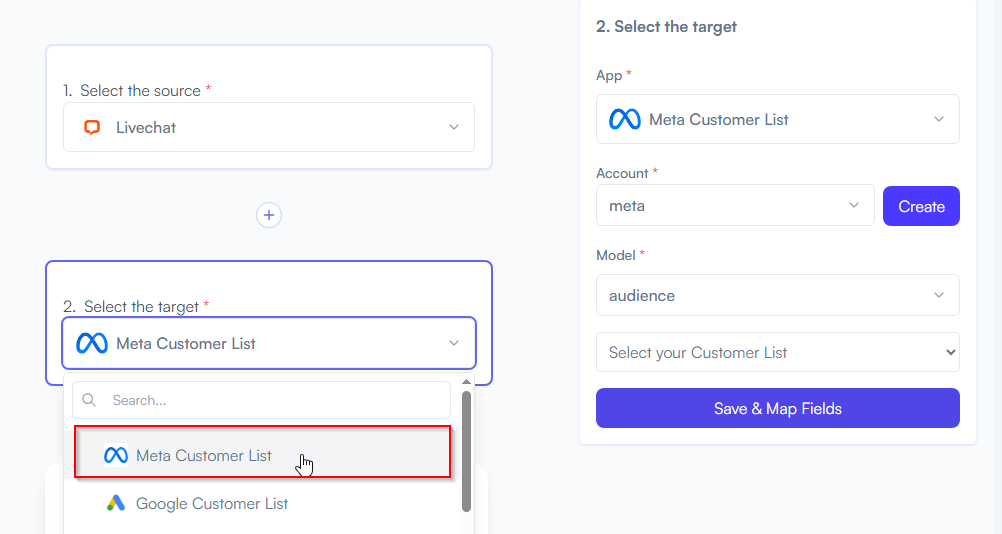Click the plus icon between steps
The image size is (1002, 534).
tap(269, 215)
